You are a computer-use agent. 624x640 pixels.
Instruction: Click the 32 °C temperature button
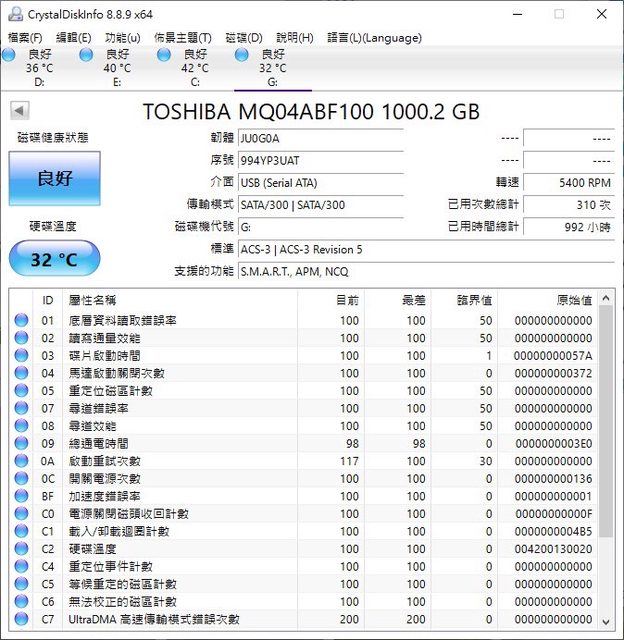[x=55, y=260]
